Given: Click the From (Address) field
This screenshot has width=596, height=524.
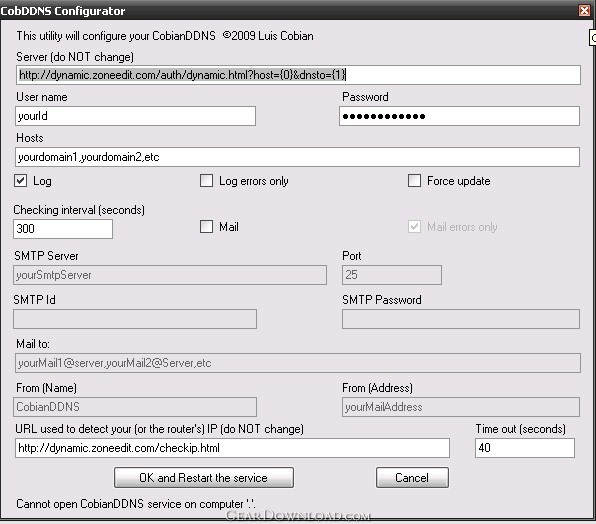Looking at the screenshot, I should coord(461,407).
